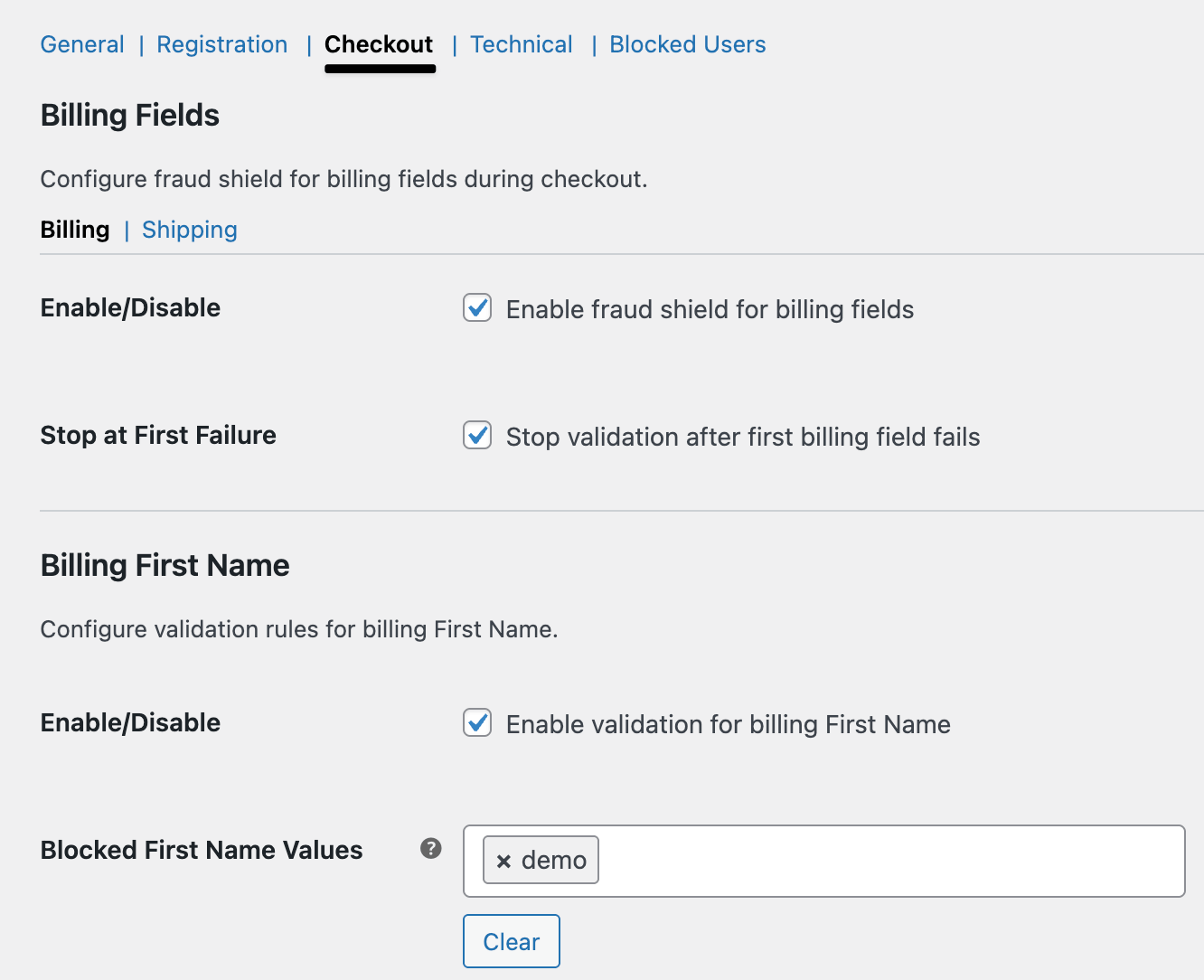Open the Blocked Users tab
This screenshot has width=1204, height=980.
pos(687,44)
